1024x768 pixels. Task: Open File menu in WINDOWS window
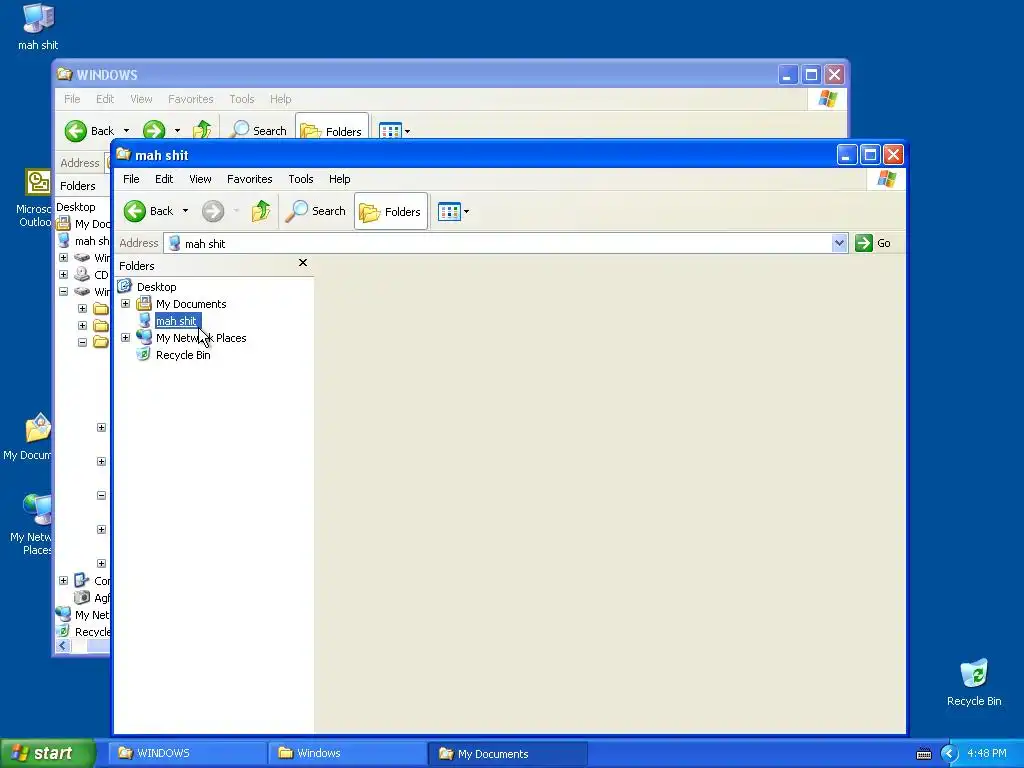[x=72, y=99]
